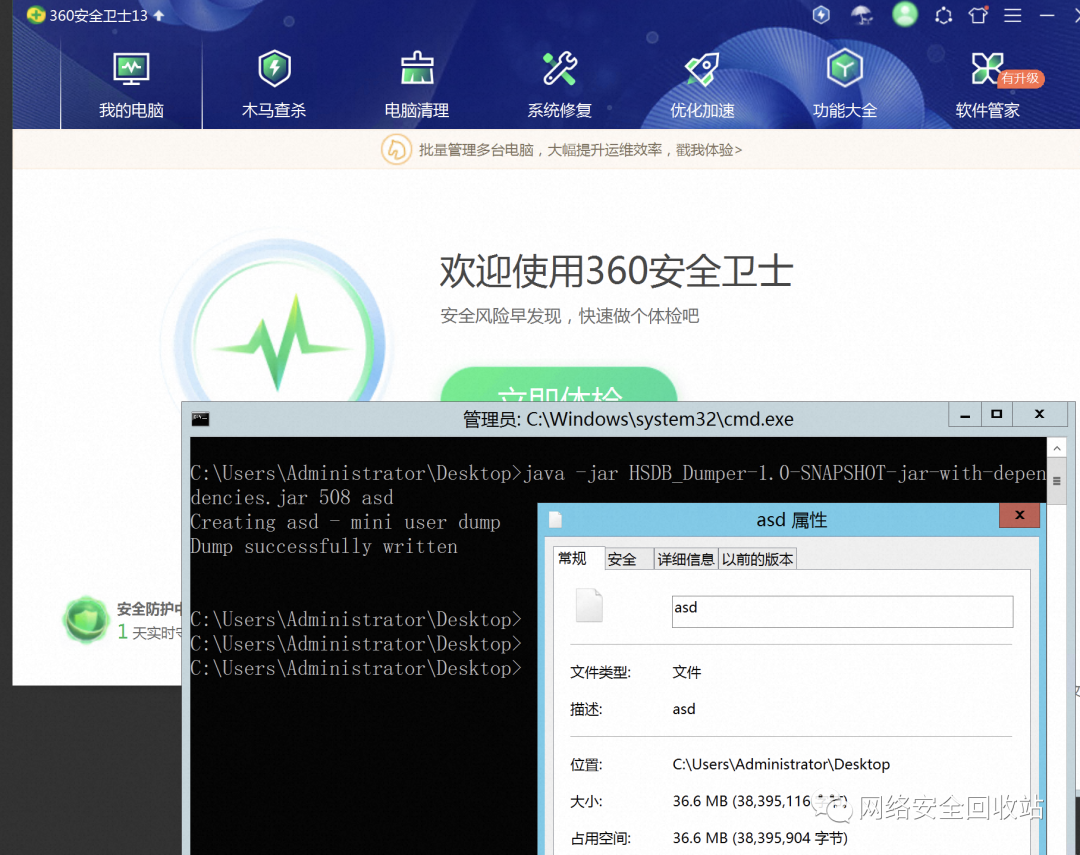Open 功能大全 cube icon

[844, 69]
